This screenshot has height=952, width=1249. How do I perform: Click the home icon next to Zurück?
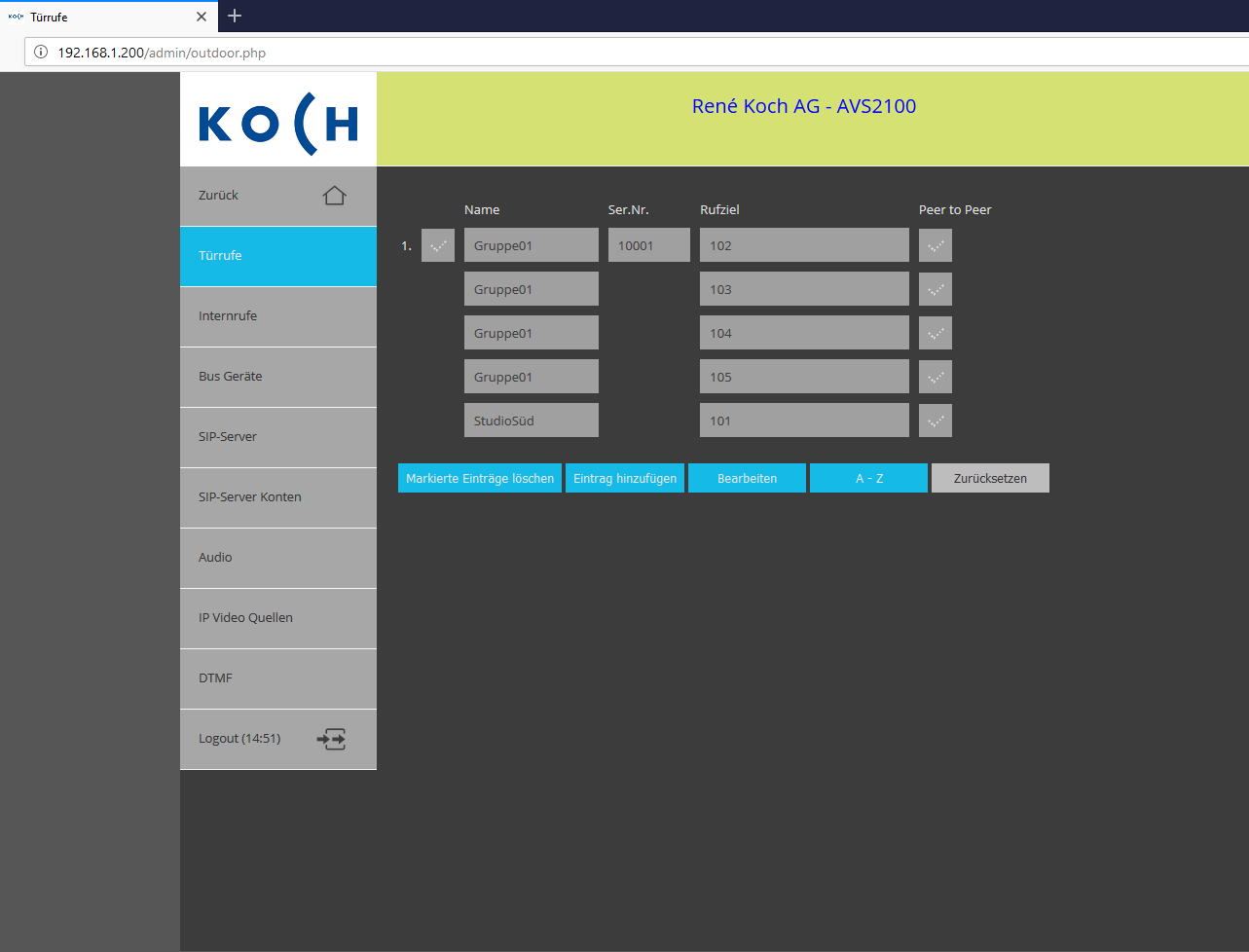tap(334, 196)
